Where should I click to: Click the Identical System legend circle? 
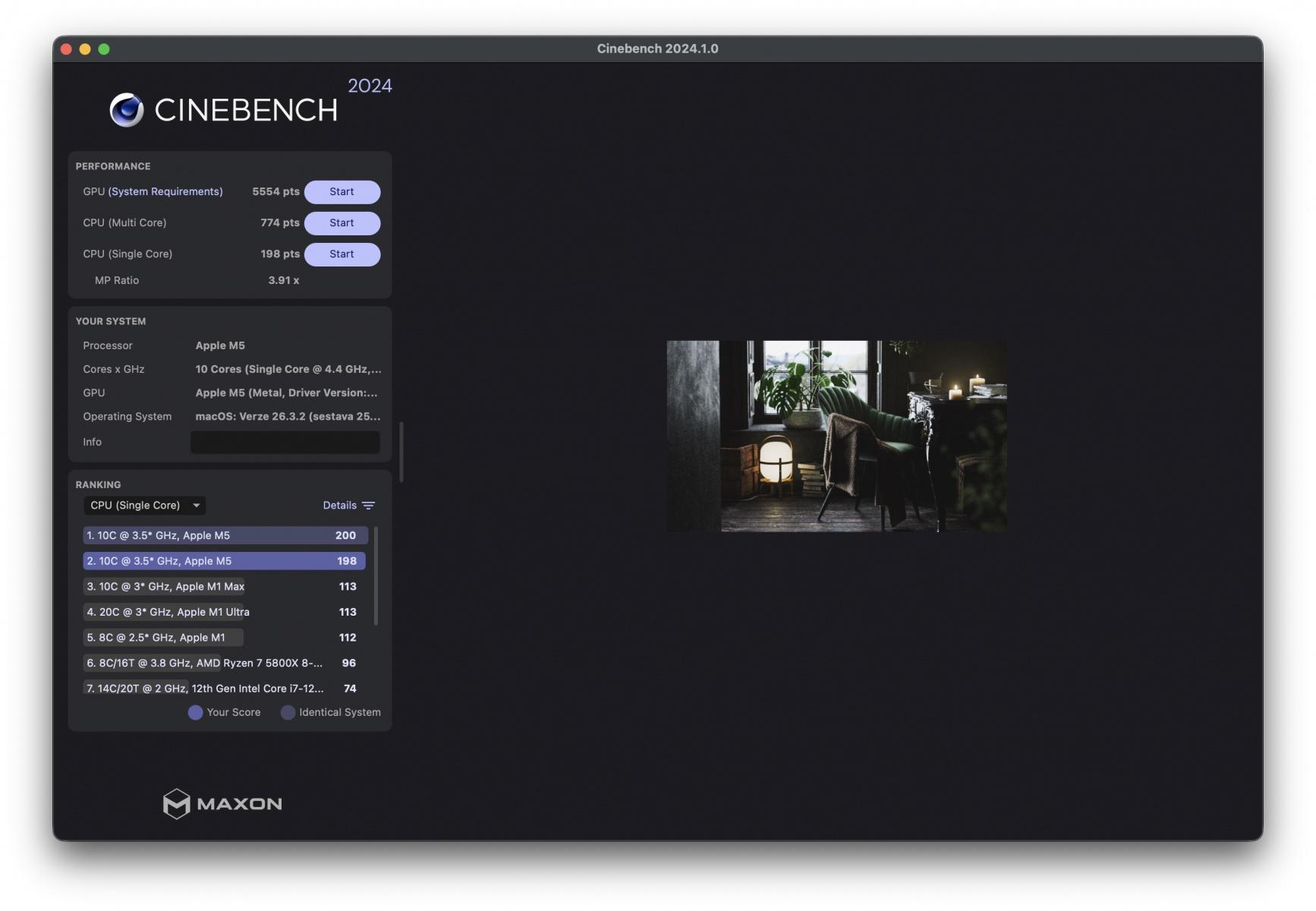point(288,712)
